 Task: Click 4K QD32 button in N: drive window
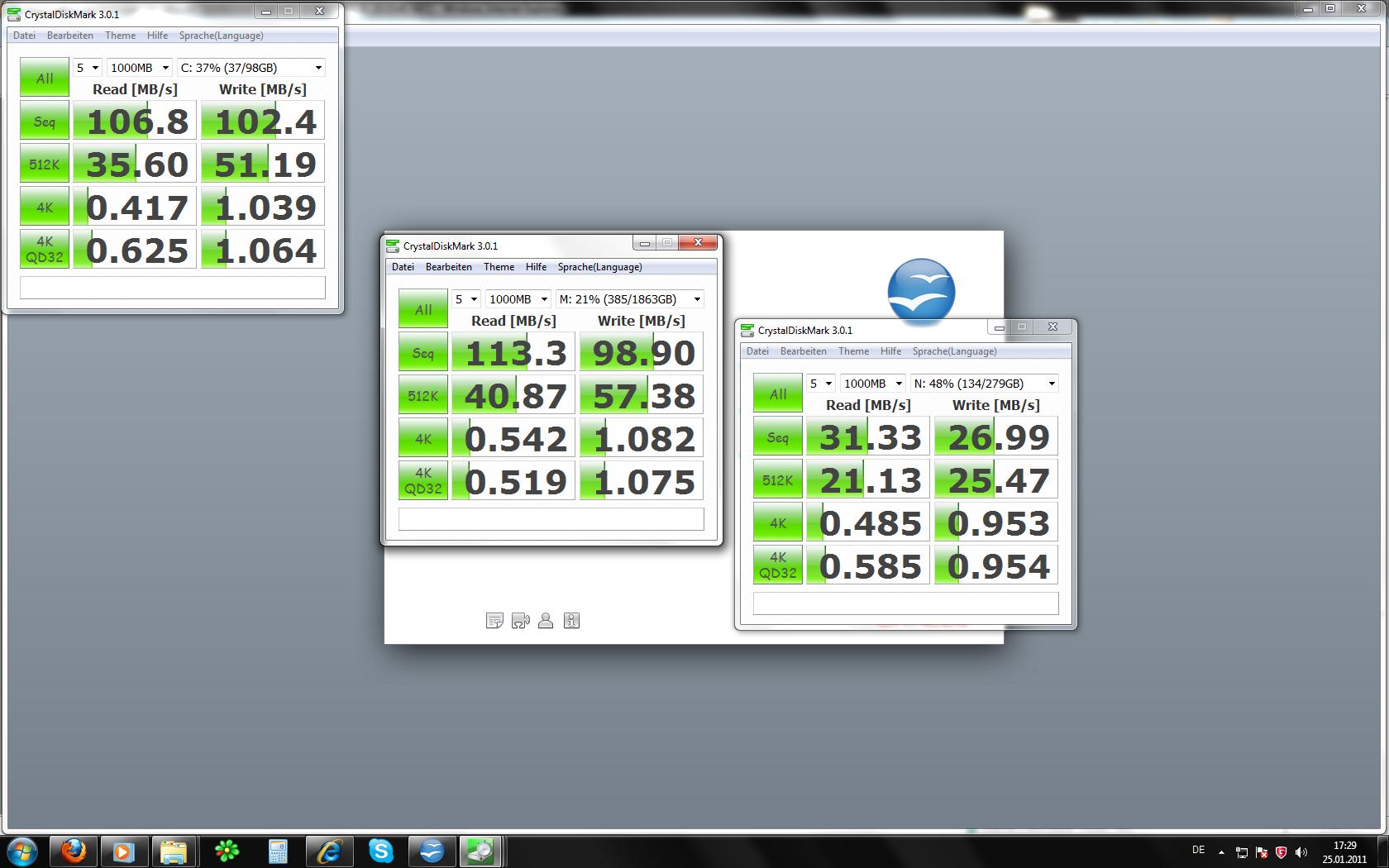point(777,565)
